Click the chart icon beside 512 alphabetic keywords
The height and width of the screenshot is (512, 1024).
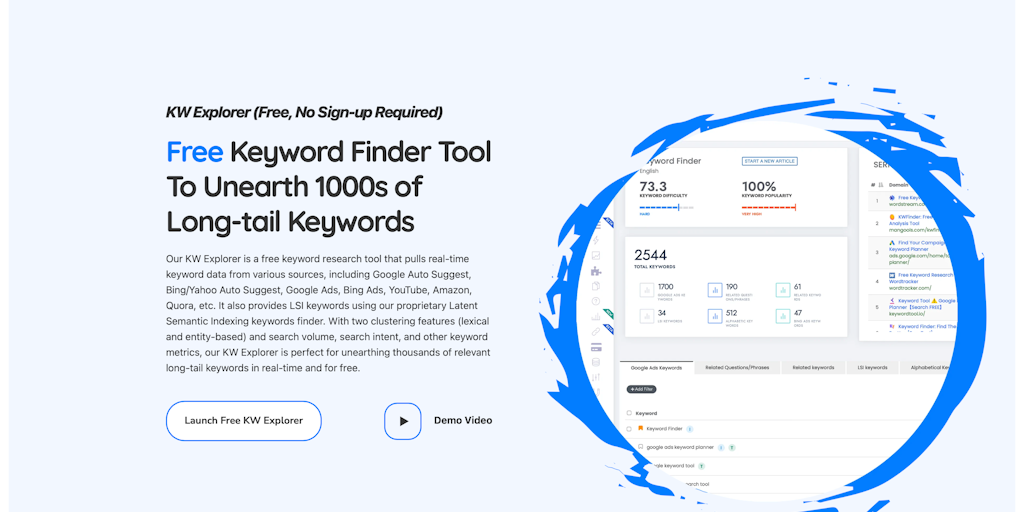click(x=715, y=316)
